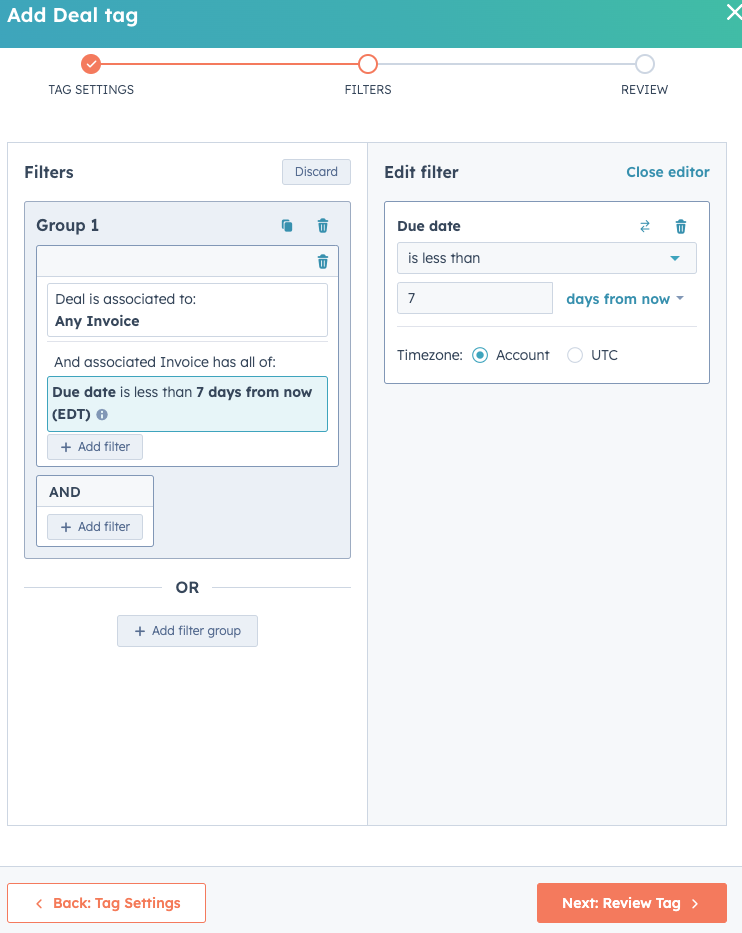Click the Review step circle
This screenshot has height=933, width=742.
pyautogui.click(x=644, y=63)
